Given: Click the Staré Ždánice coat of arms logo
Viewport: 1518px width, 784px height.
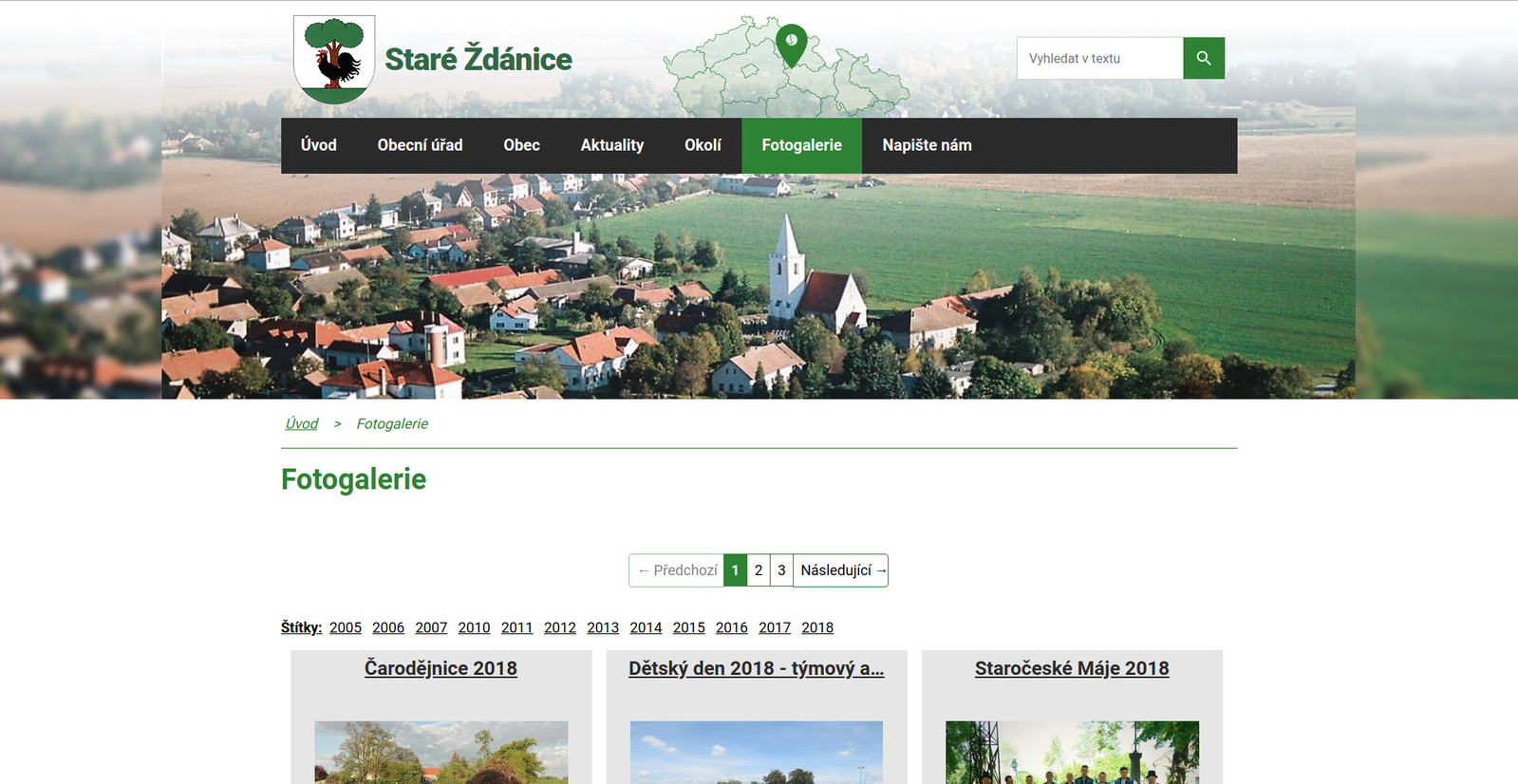Looking at the screenshot, I should point(334,59).
